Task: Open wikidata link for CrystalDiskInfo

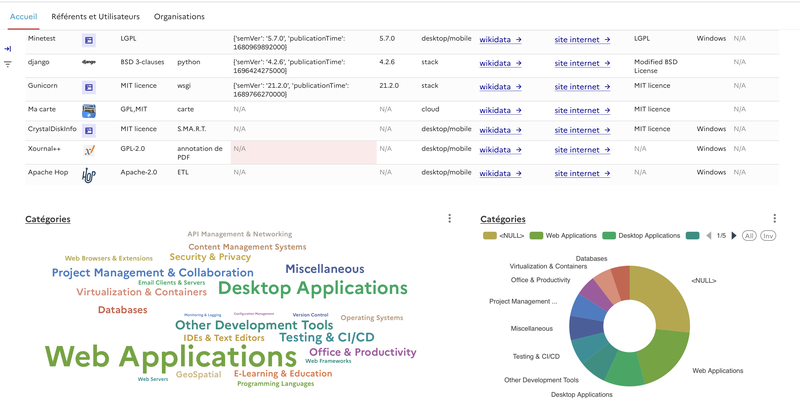Action: pyautogui.click(x=500, y=130)
